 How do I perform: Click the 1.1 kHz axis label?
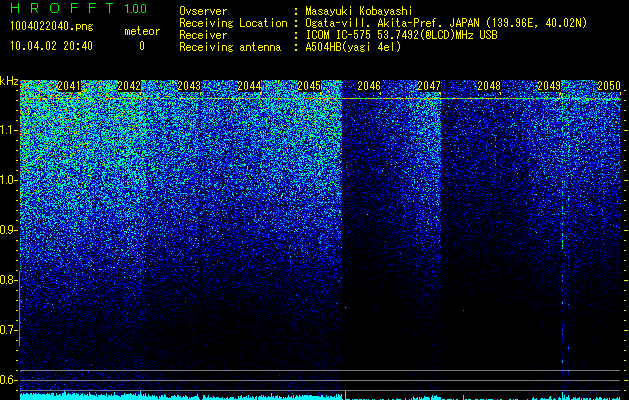(x=9, y=130)
